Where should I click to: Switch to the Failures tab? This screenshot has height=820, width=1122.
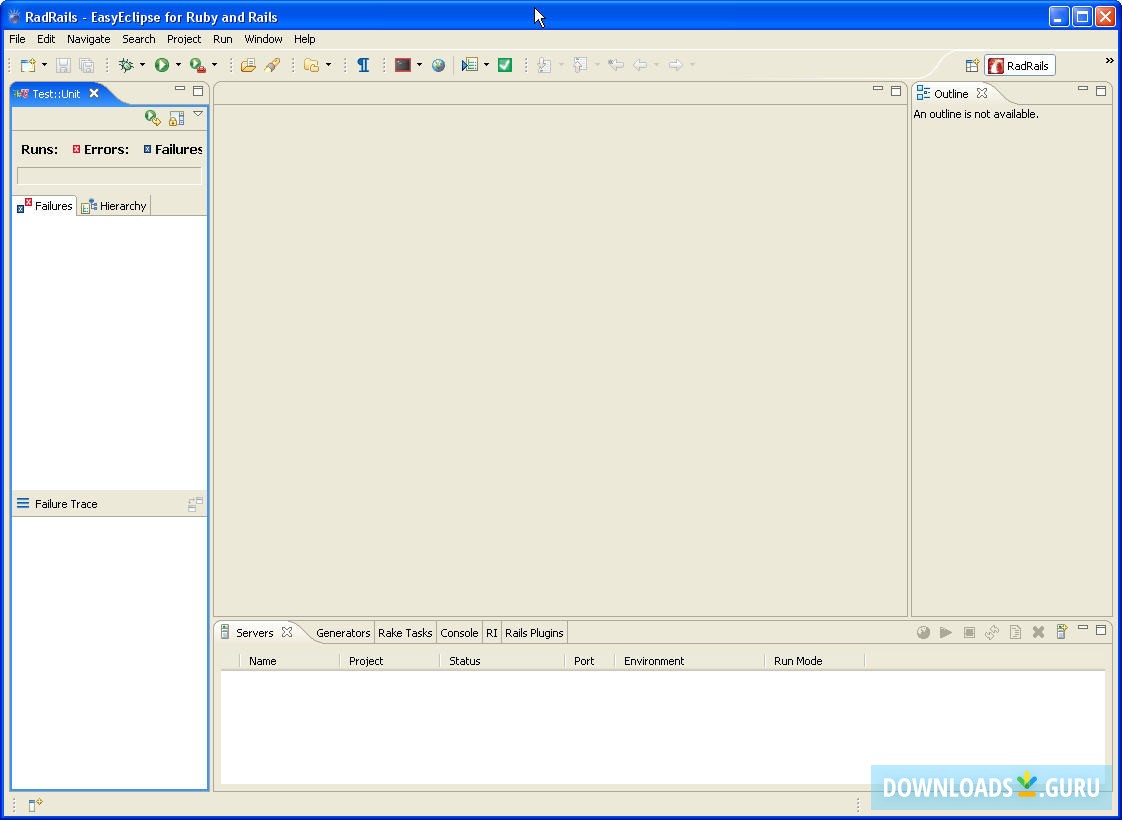[45, 205]
